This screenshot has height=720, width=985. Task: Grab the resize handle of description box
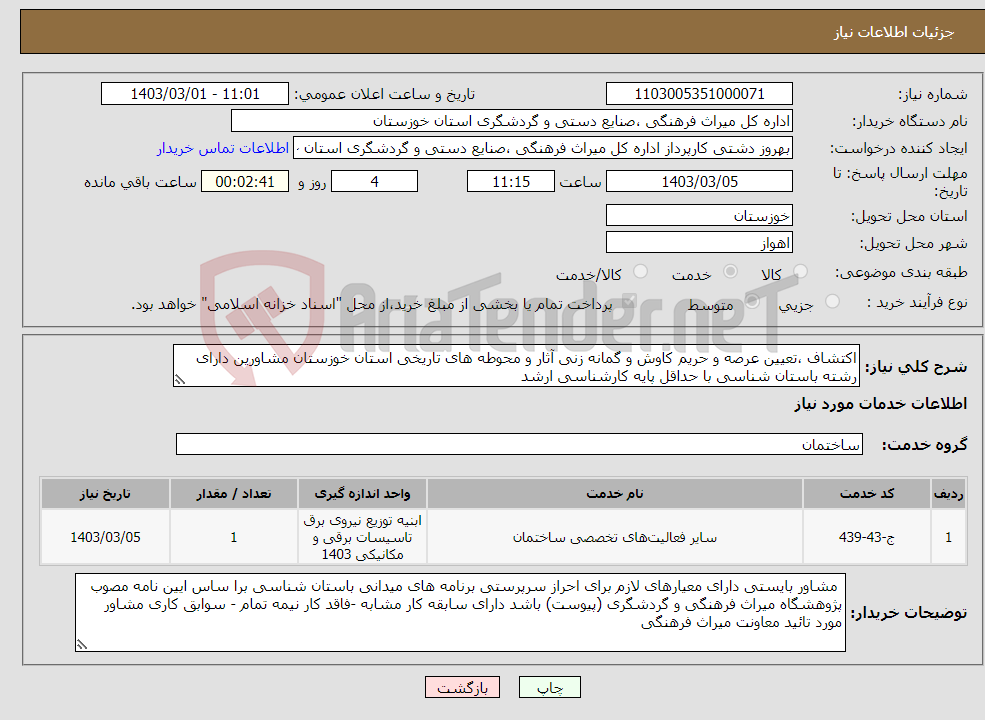pyautogui.click(x=180, y=380)
